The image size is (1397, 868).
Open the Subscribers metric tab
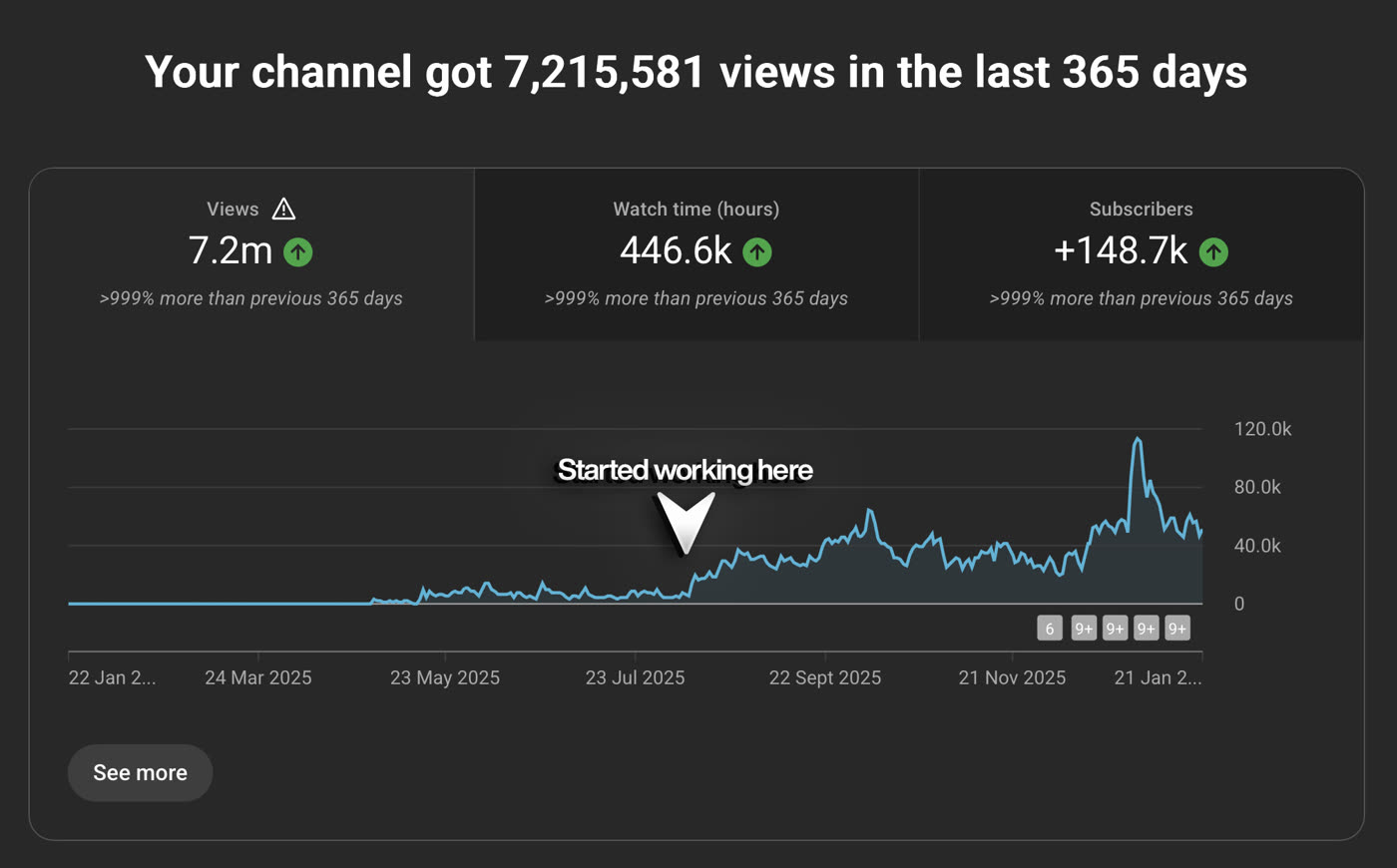click(1141, 254)
